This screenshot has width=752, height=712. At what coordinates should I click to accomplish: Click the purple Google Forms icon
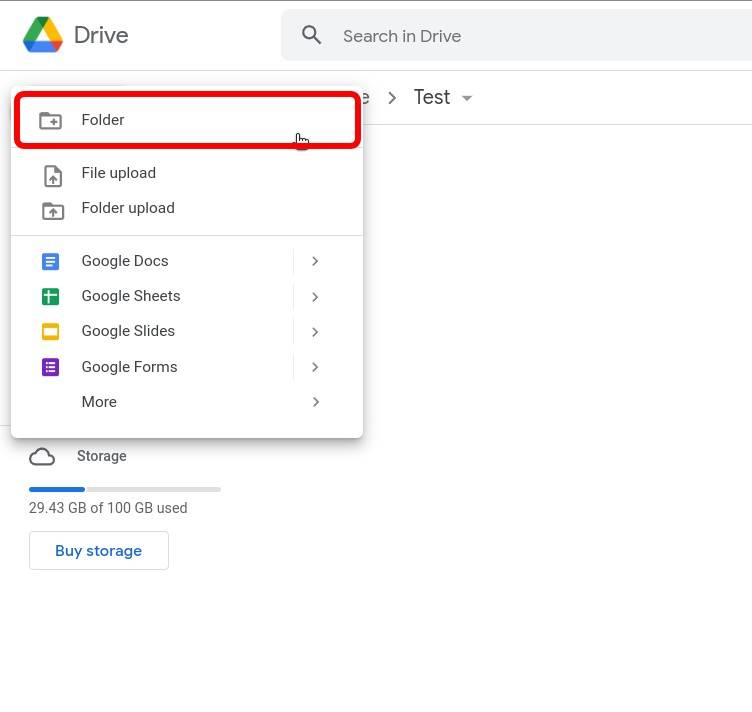coord(50,367)
